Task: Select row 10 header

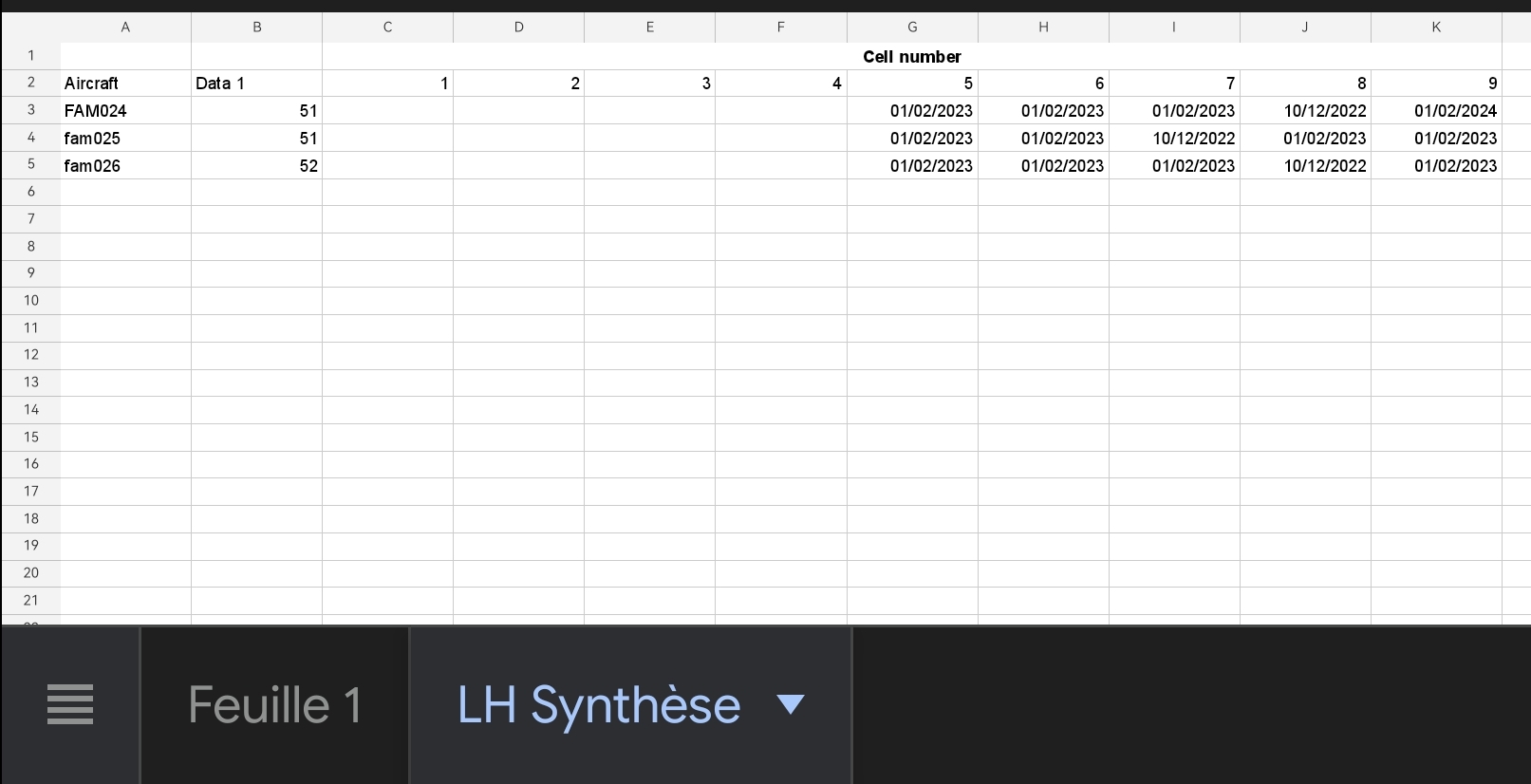Action: point(31,301)
